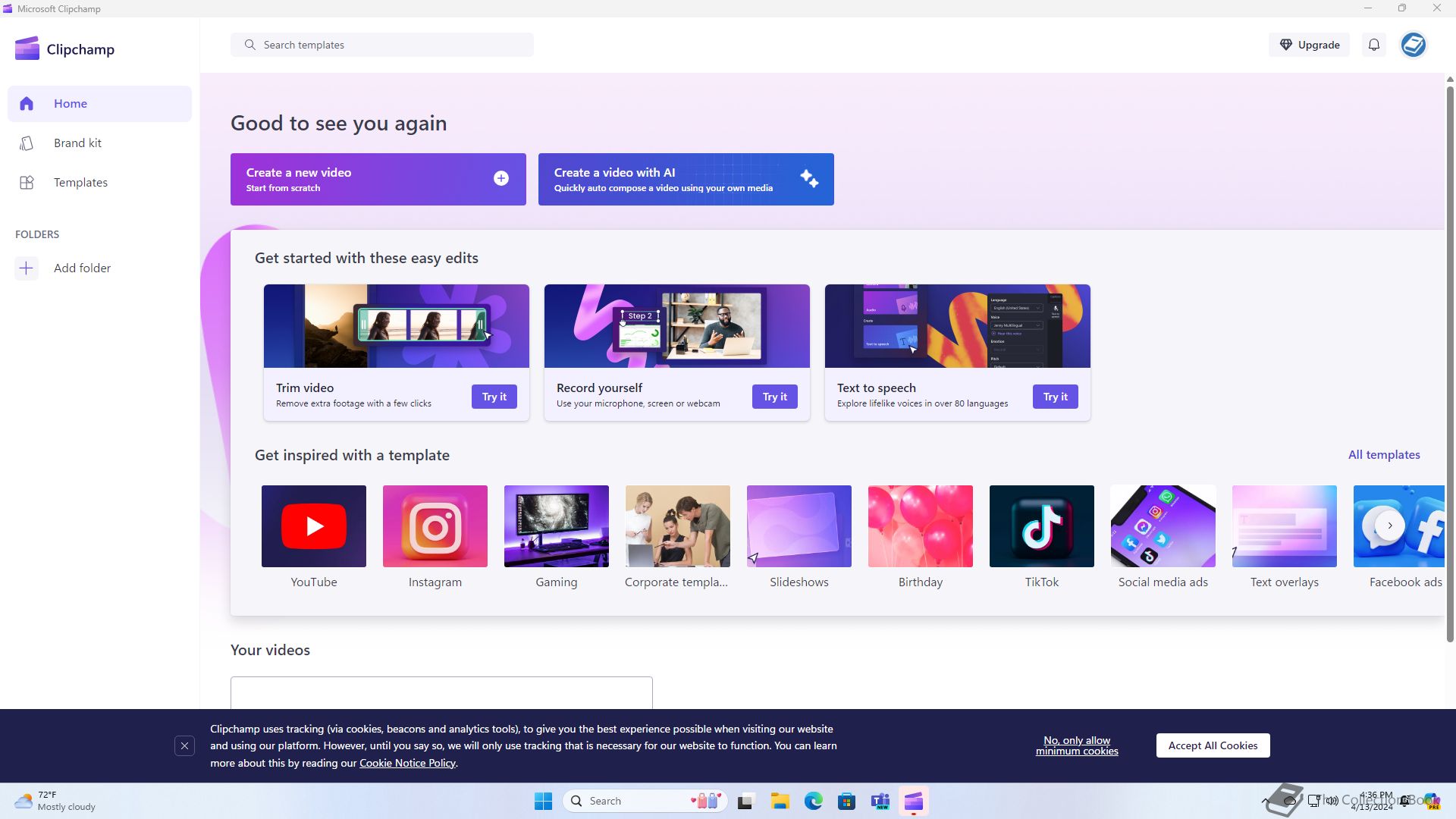Open the weather widget on the taskbar

(x=56, y=801)
